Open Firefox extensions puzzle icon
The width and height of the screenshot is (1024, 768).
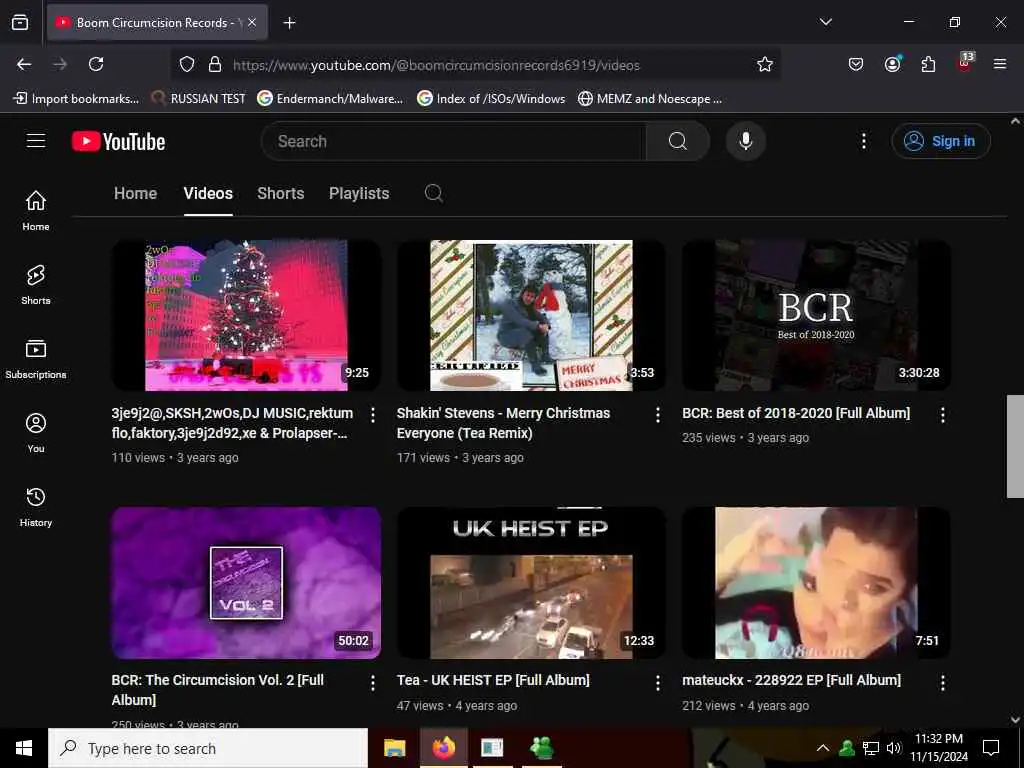[928, 64]
